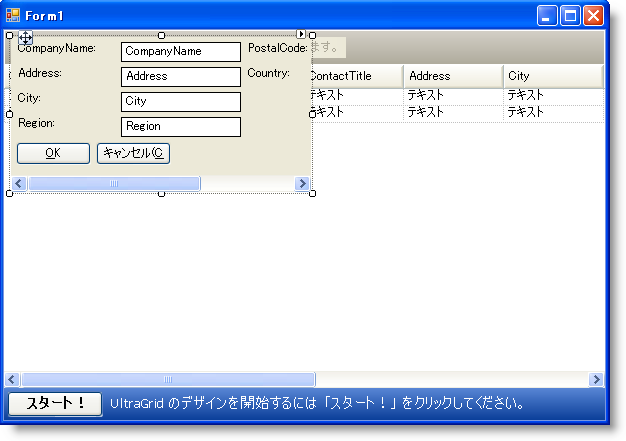Open the smart tag arrow on the panel

(x=301, y=35)
